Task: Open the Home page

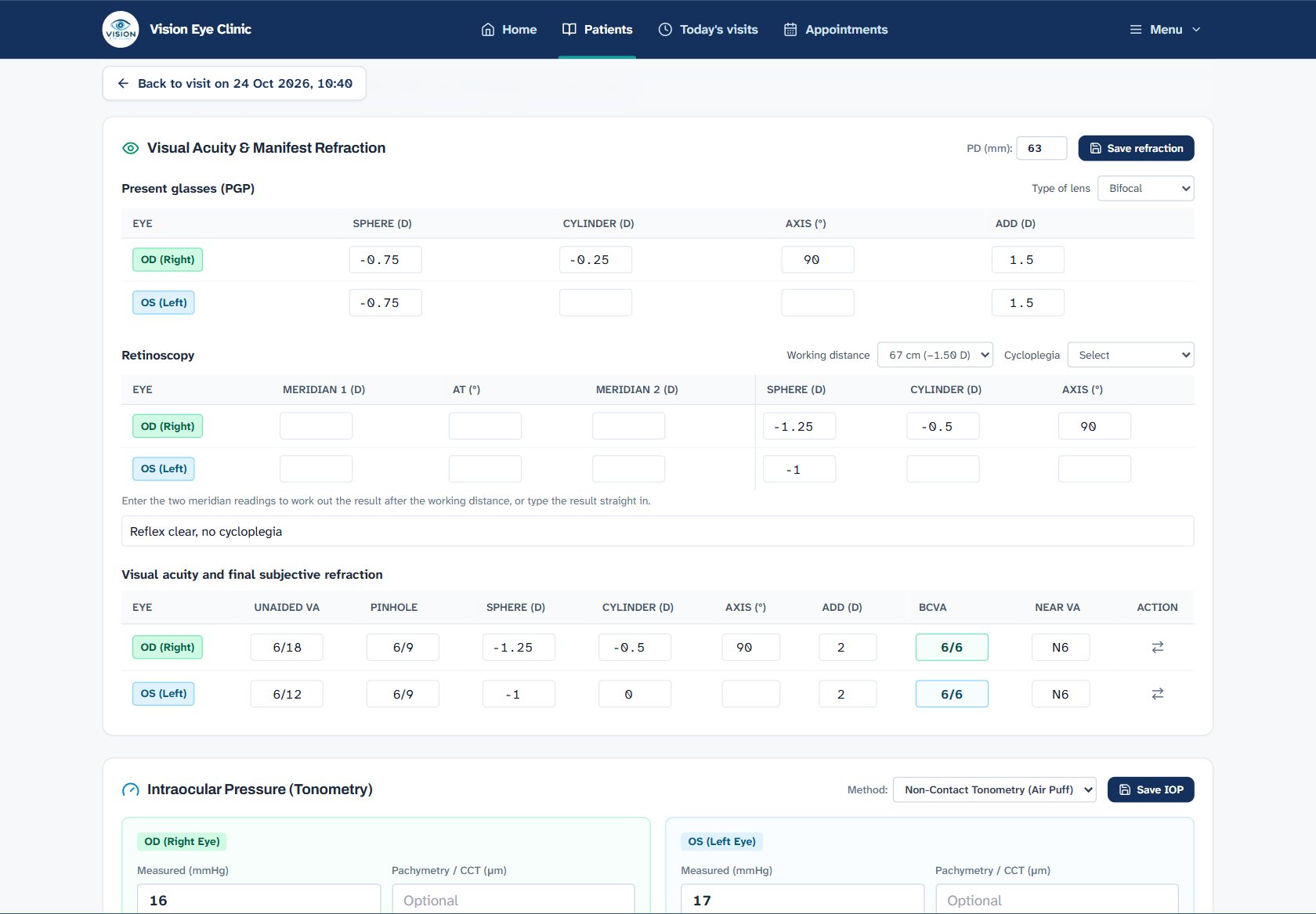Action: tap(509, 30)
